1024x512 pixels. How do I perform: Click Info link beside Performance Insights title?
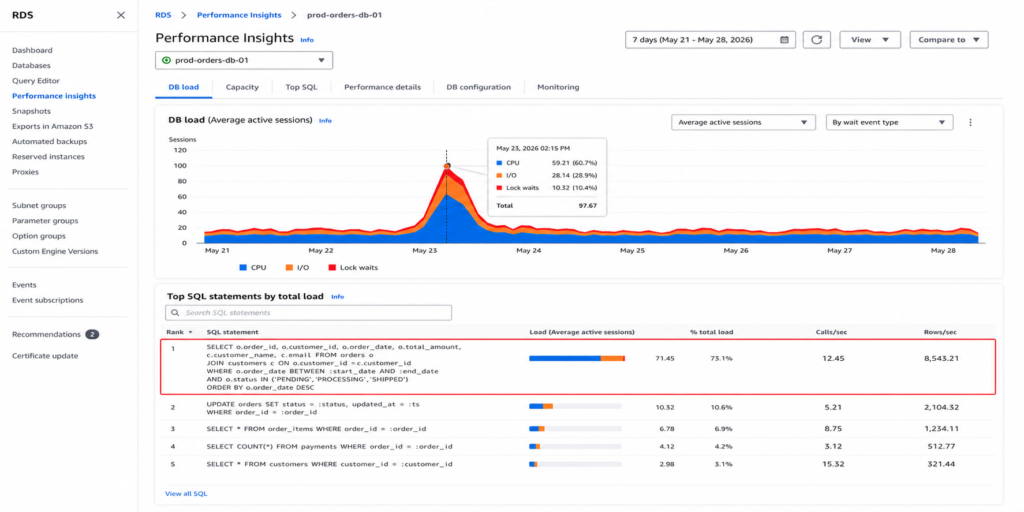[307, 40]
